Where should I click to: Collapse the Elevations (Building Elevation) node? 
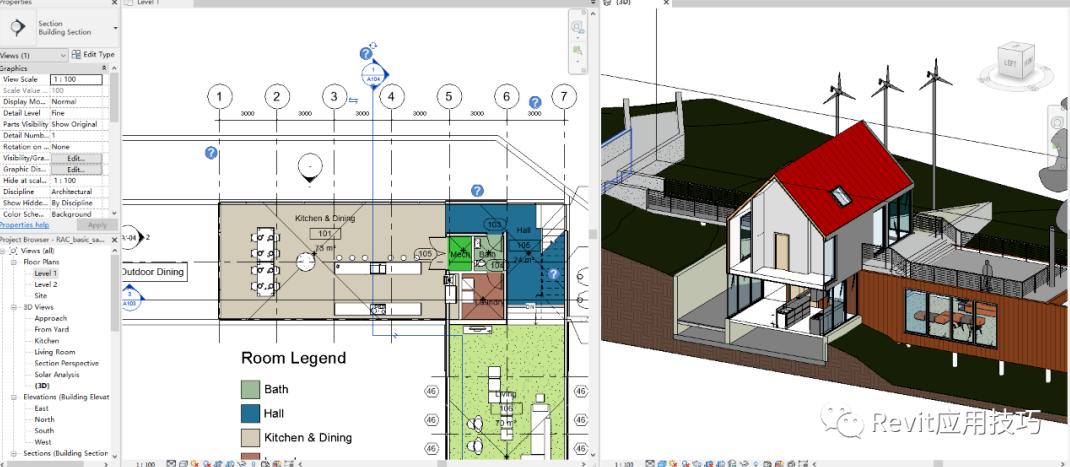click(x=14, y=397)
